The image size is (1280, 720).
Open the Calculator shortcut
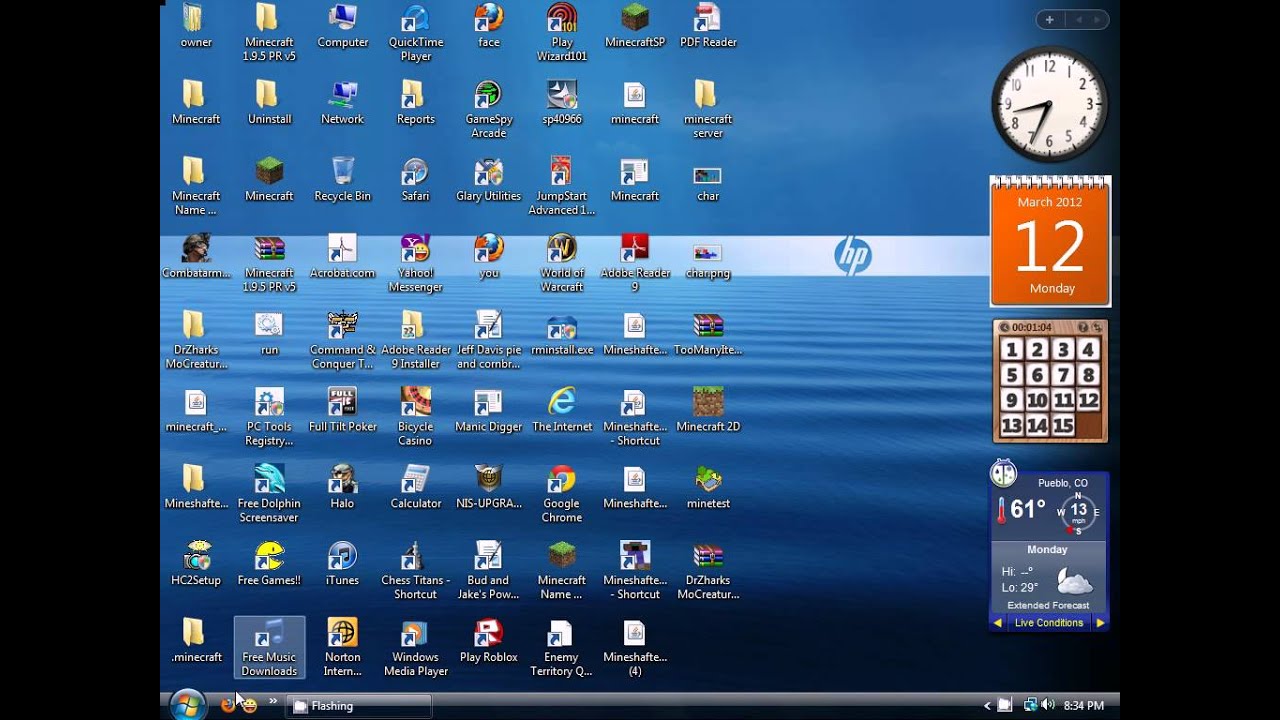[x=416, y=488]
